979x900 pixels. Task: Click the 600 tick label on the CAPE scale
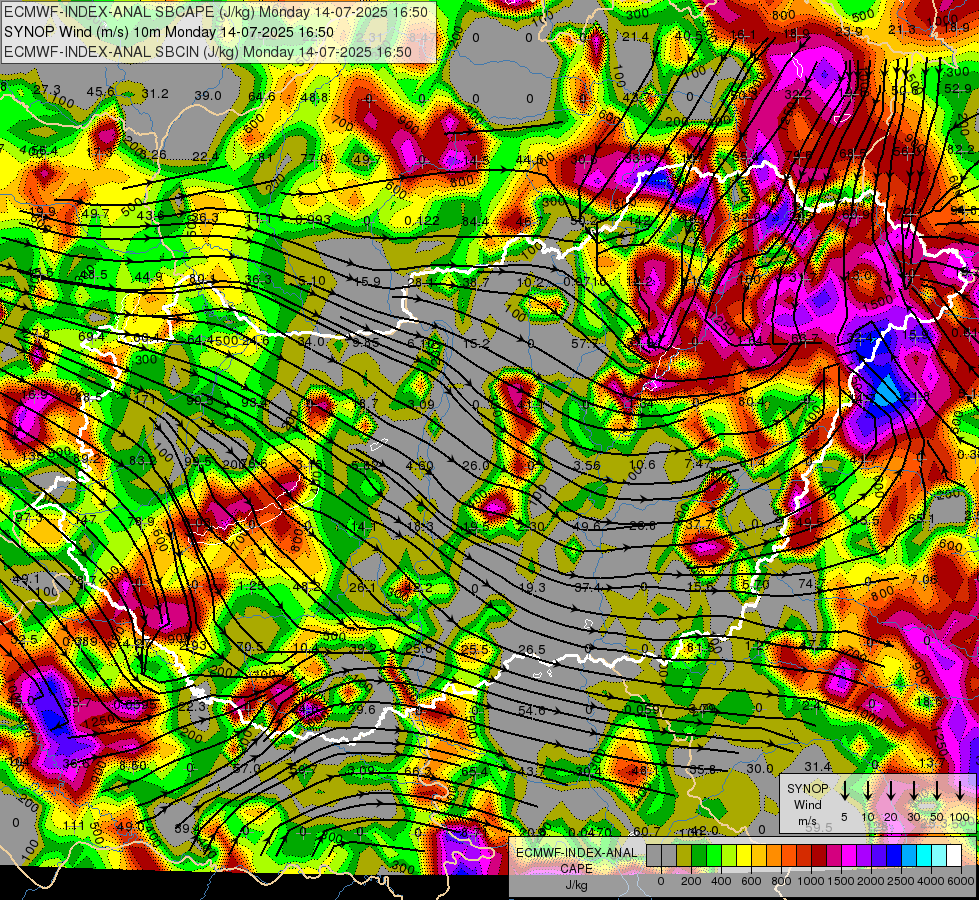(751, 881)
